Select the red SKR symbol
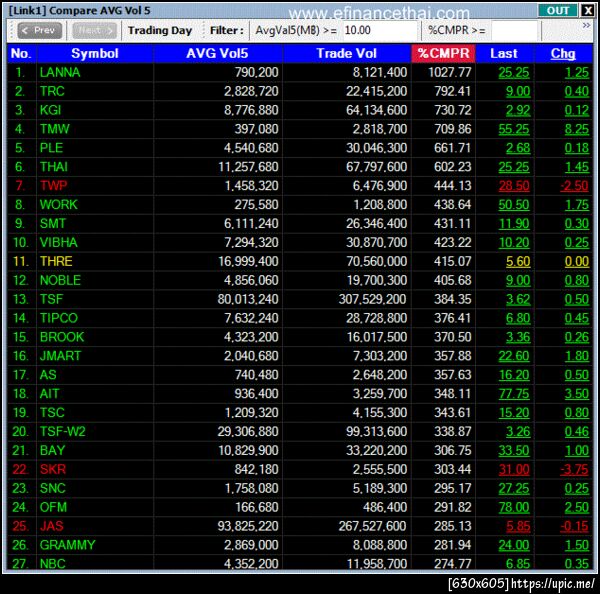 pyautogui.click(x=53, y=470)
